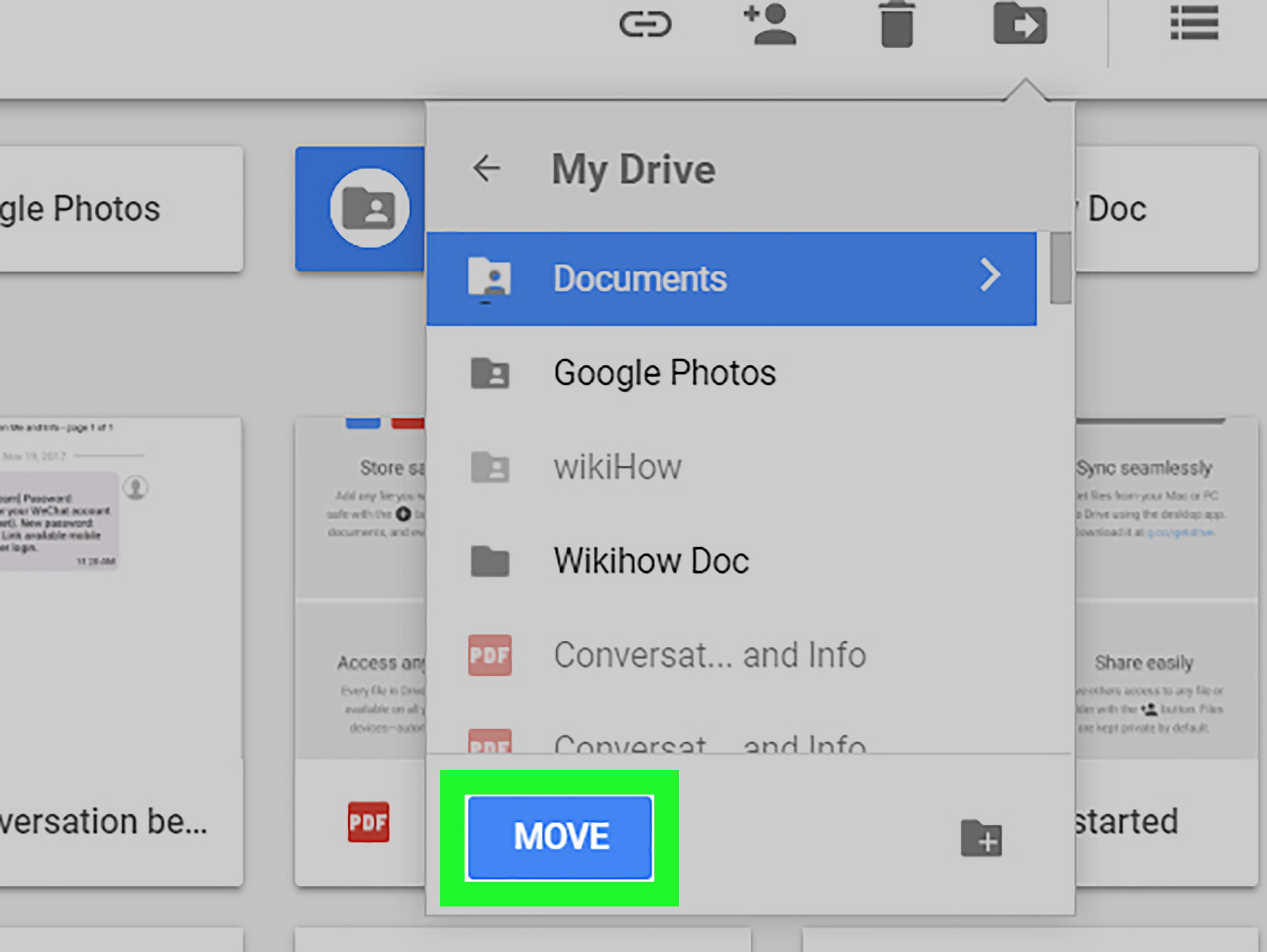Image resolution: width=1267 pixels, height=952 pixels.
Task: Click the move dialog scrollbar thumb
Action: 1061,267
